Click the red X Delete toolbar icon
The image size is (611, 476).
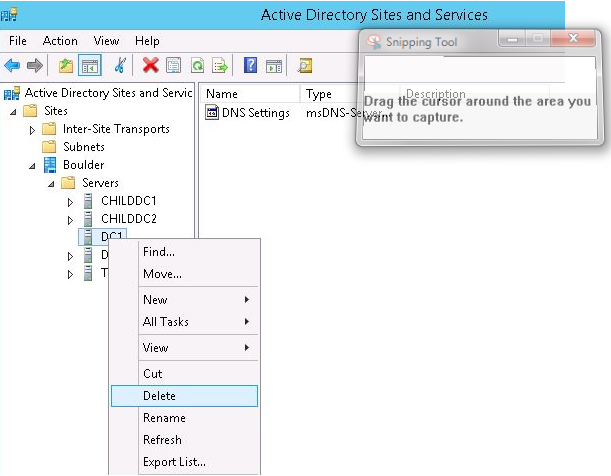pos(151,65)
